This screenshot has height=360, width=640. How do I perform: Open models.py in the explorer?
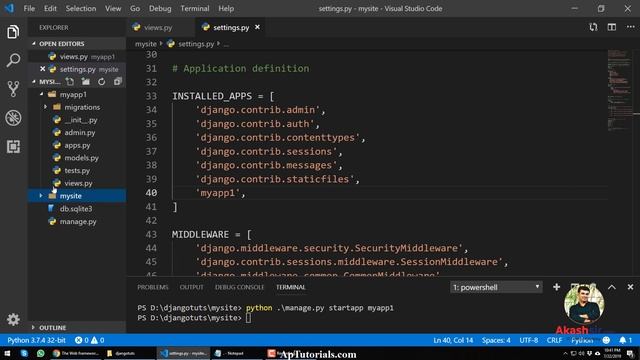coord(81,158)
